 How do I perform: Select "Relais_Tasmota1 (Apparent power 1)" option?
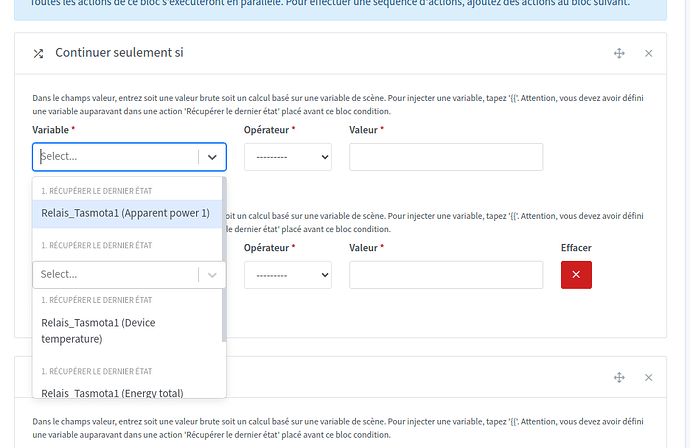(x=126, y=213)
